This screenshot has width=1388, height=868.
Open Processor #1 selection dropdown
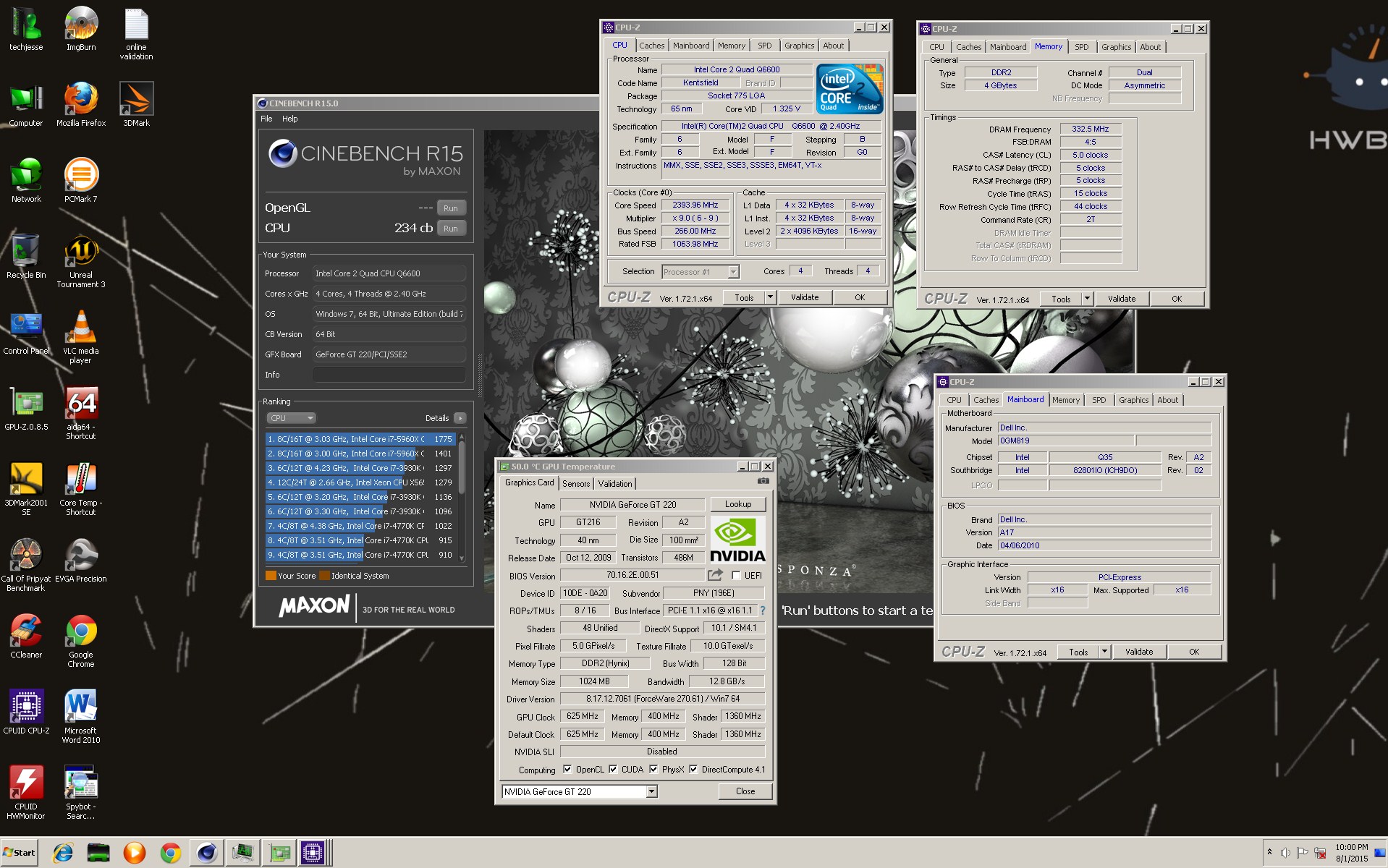[733, 272]
